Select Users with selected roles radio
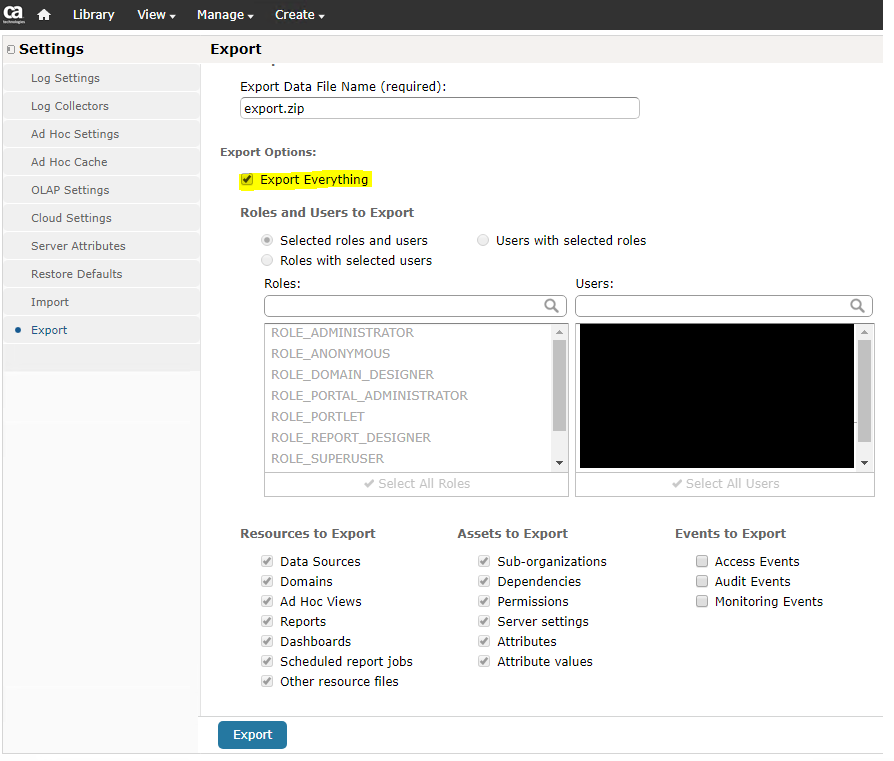894x761 pixels. (484, 241)
